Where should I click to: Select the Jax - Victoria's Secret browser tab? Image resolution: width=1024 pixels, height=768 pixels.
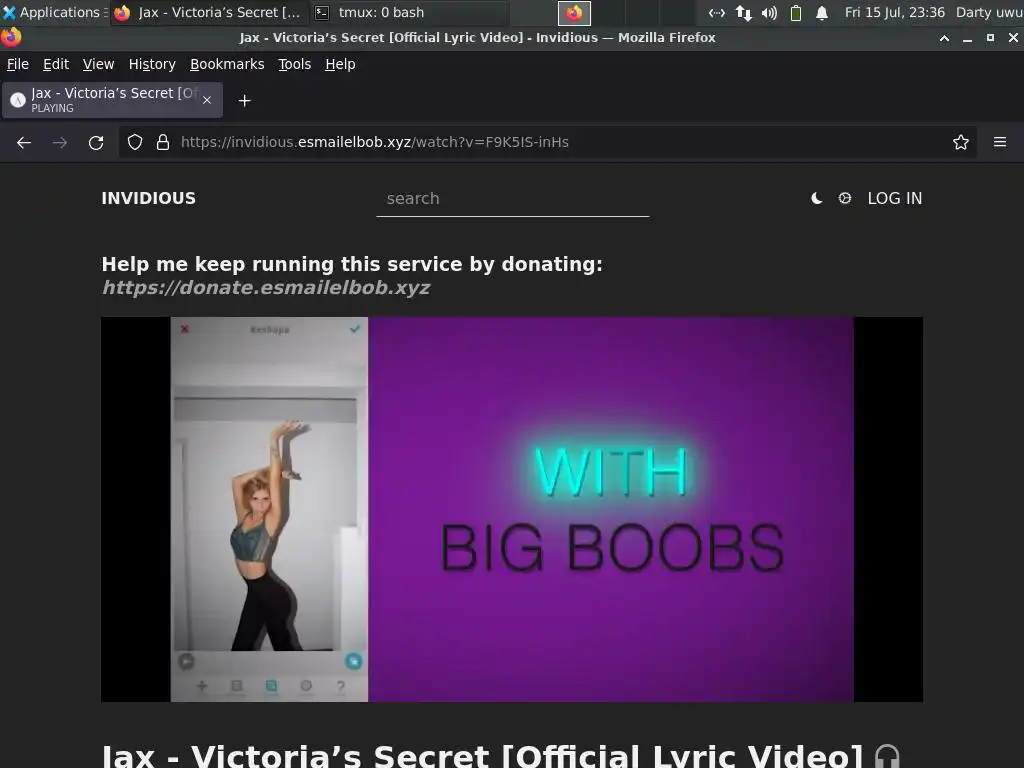point(112,100)
